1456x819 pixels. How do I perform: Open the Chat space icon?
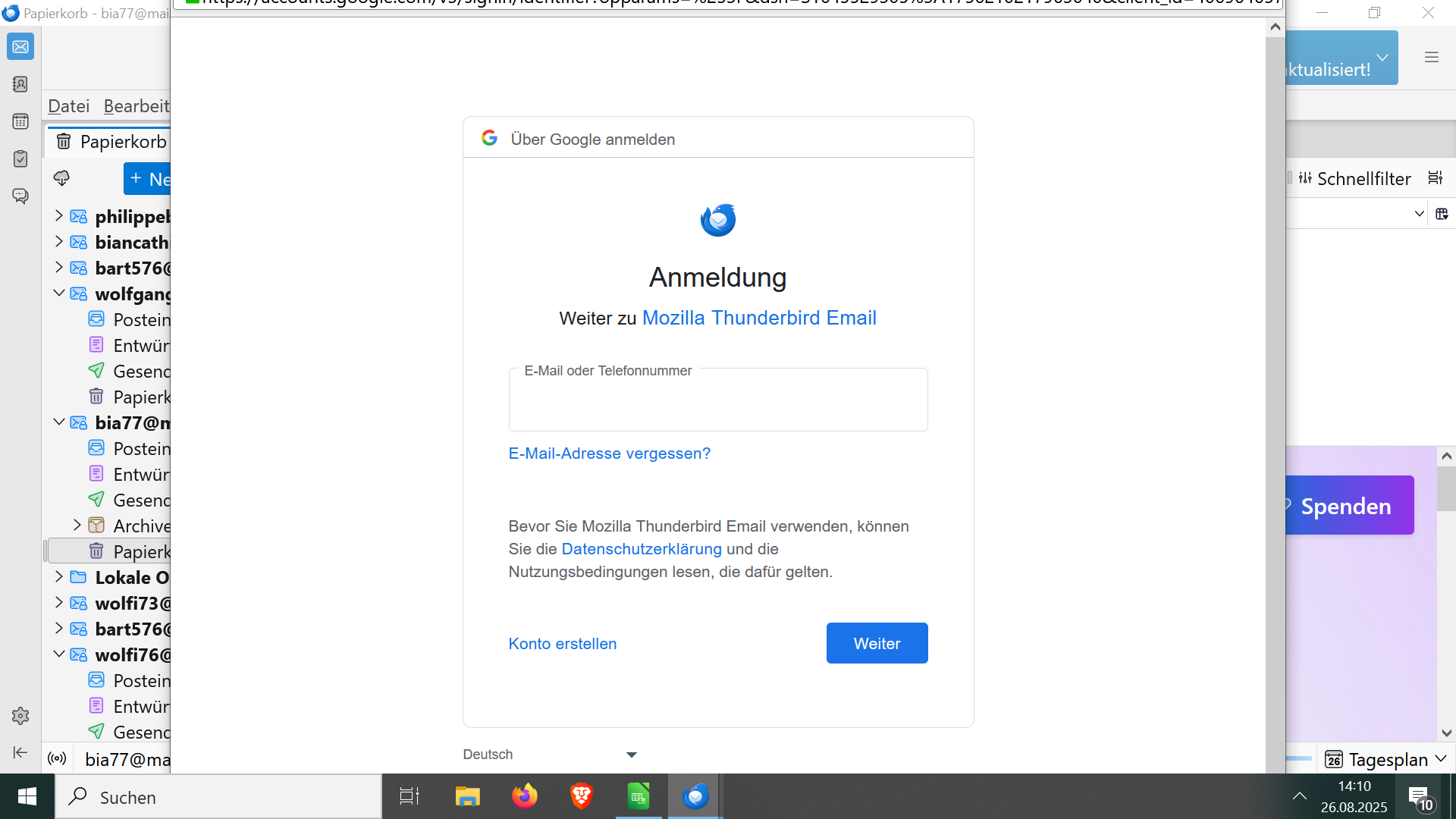point(20,196)
